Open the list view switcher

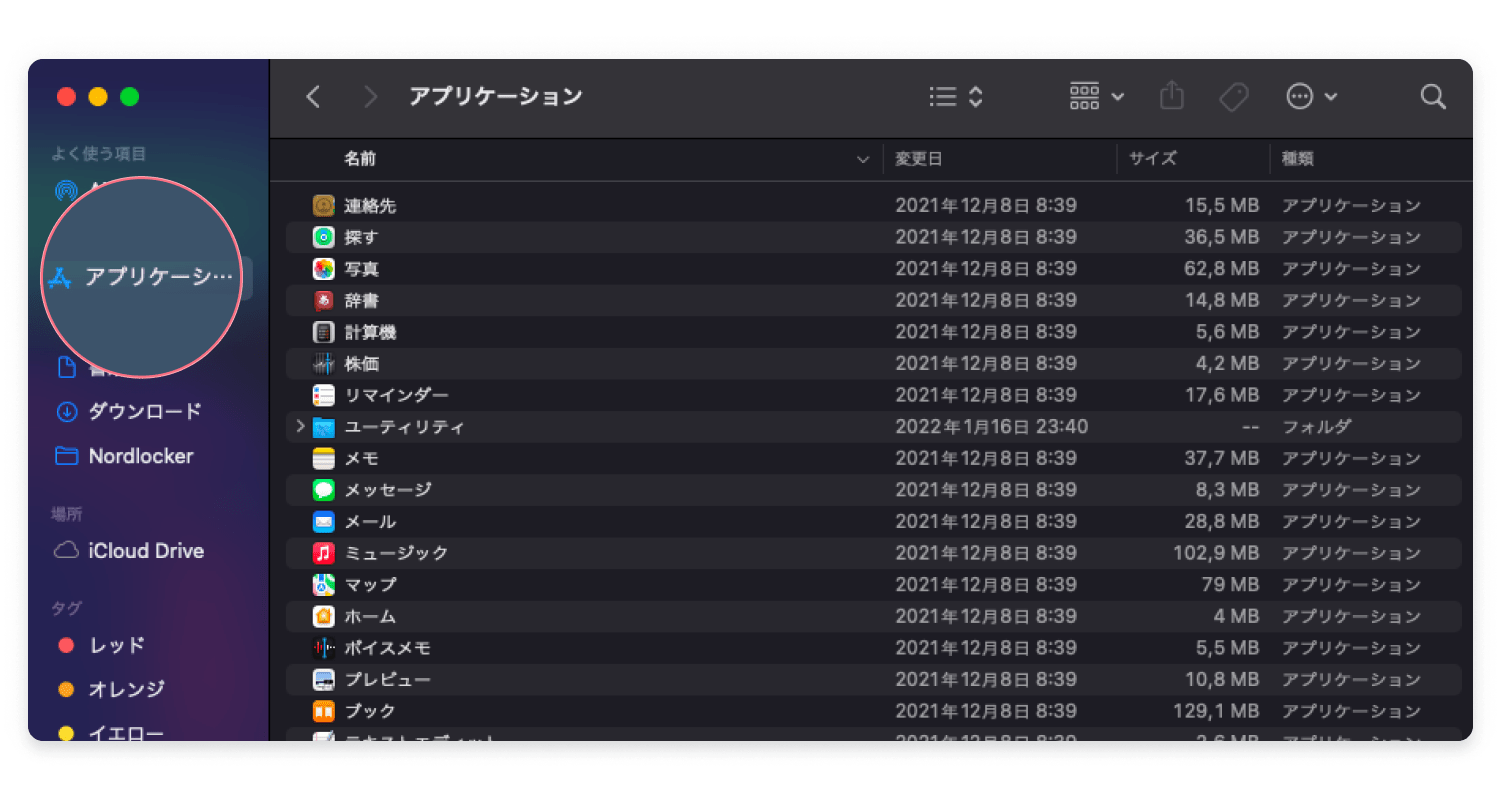(956, 97)
